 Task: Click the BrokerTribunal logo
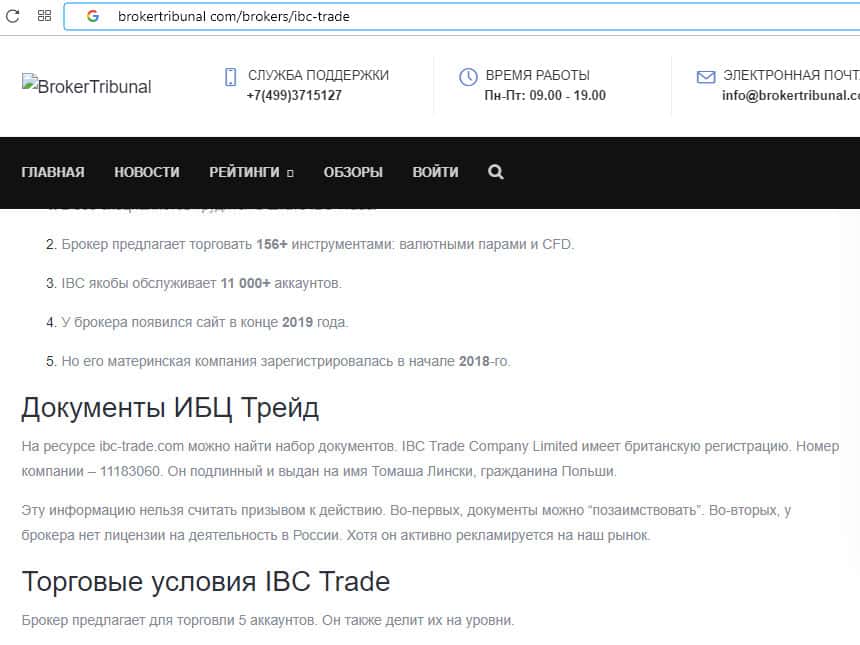pos(87,86)
